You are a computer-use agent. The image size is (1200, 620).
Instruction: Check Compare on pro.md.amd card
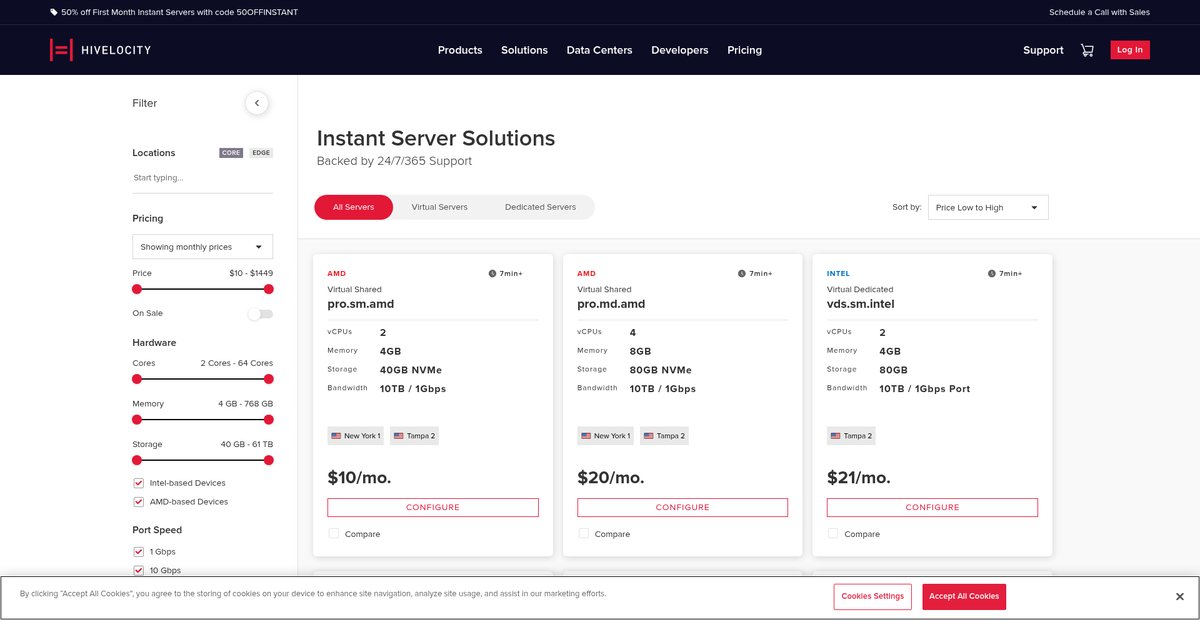tap(583, 534)
